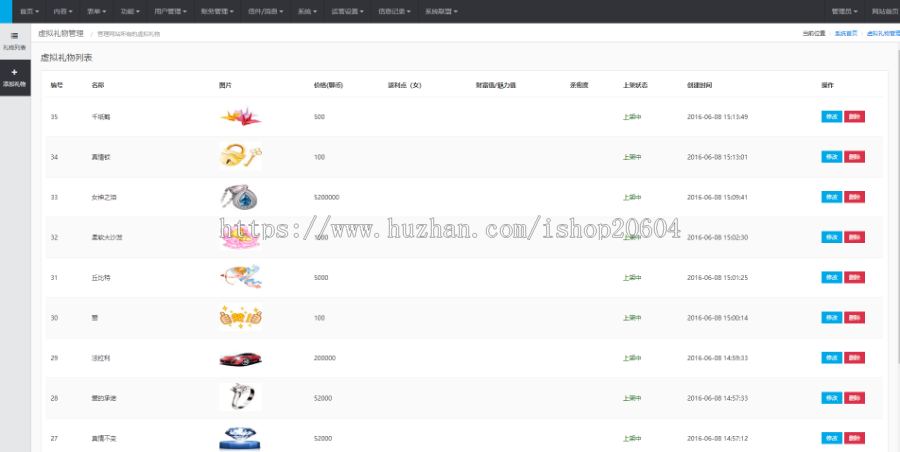Open the 信息记录 dropdown menu
The image size is (900, 452).
(394, 11)
